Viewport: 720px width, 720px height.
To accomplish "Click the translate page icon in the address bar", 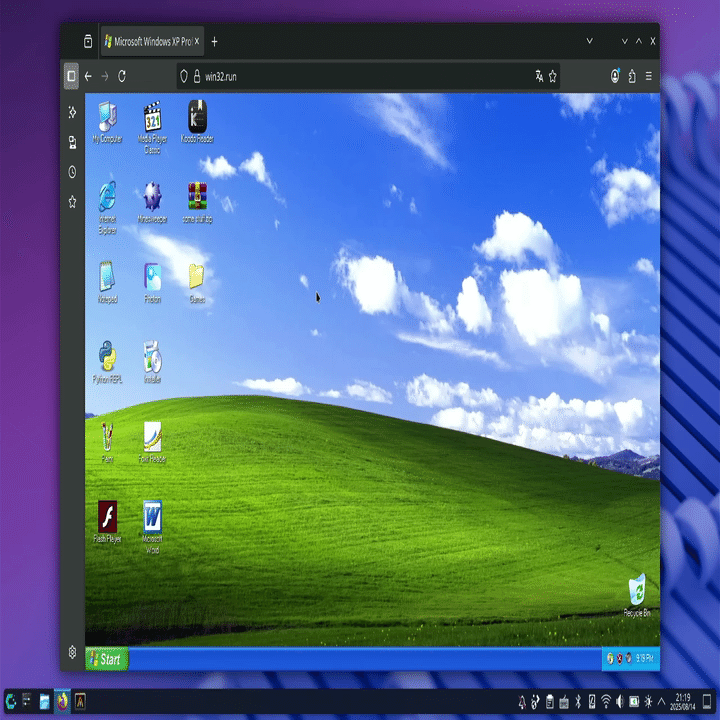I will coord(539,76).
